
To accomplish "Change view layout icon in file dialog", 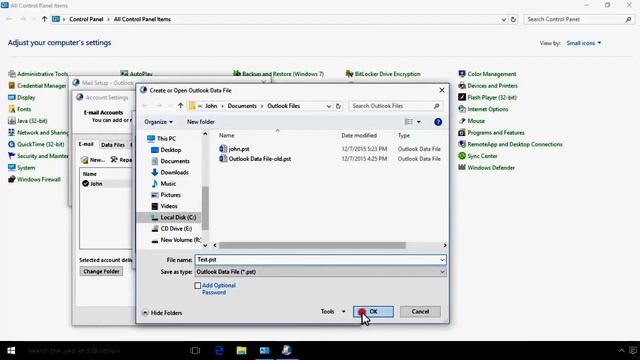I will coord(409,122).
